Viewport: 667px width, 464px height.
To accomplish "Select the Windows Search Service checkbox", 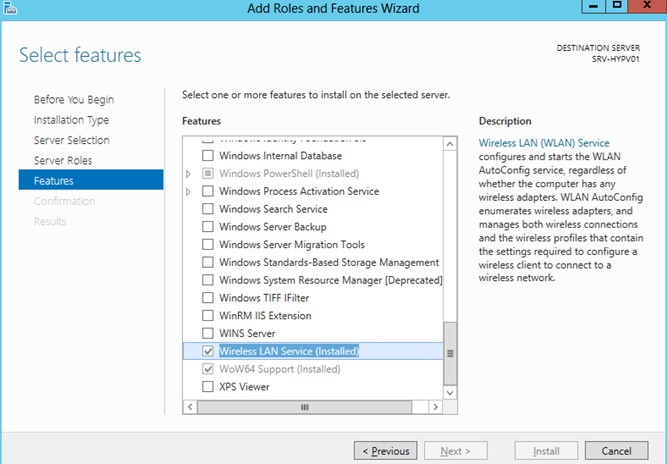I will 208,209.
